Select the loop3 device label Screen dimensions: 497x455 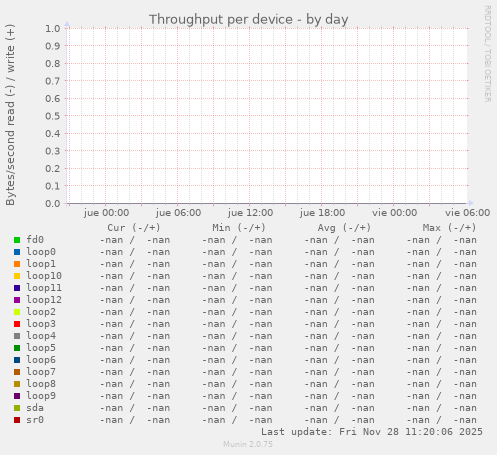[x=41, y=324]
